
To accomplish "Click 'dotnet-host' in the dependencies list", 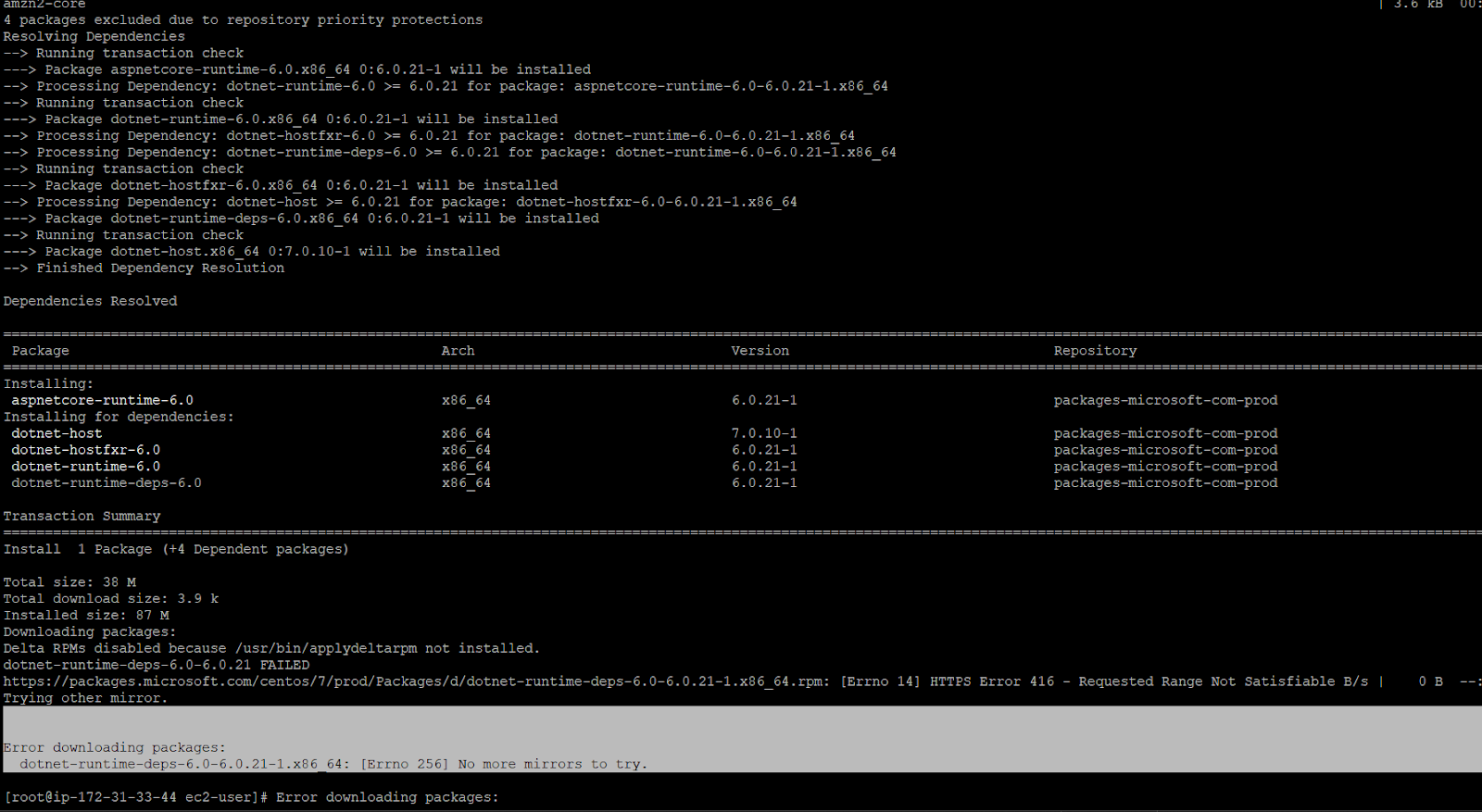I will point(57,433).
